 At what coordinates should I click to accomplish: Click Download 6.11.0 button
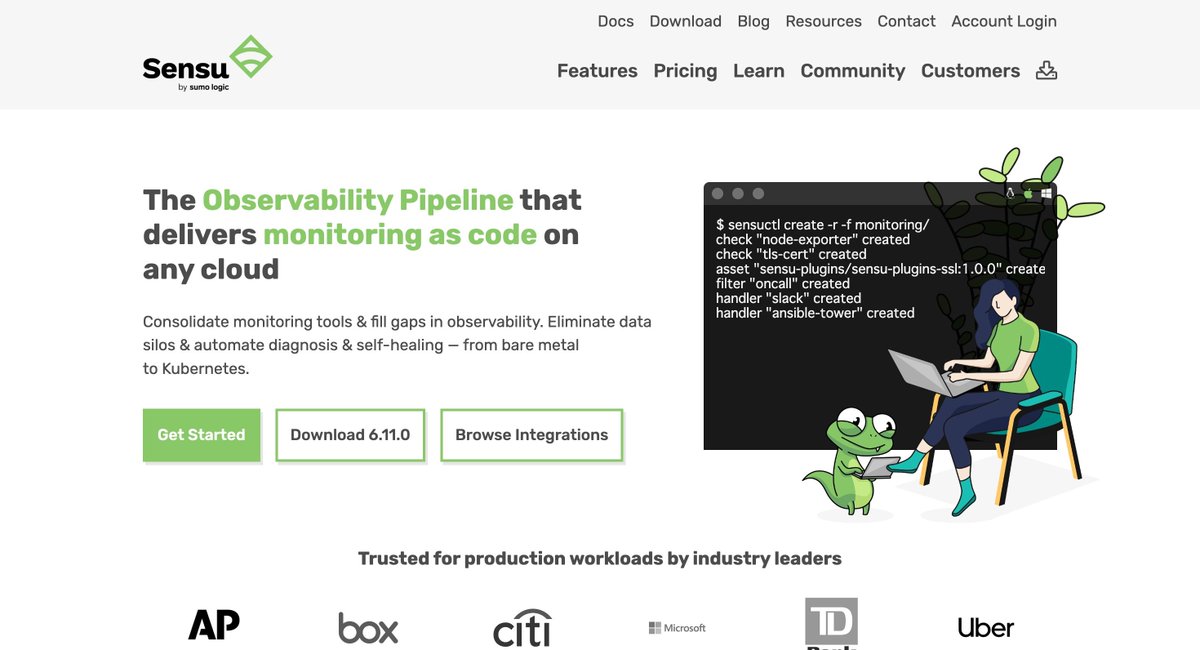click(350, 435)
